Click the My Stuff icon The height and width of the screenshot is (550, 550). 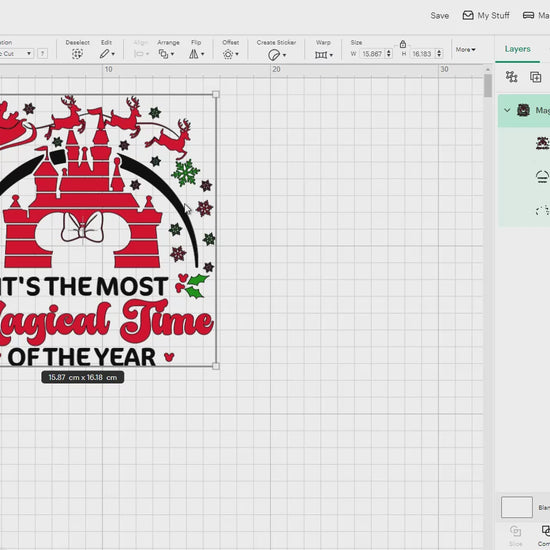[x=468, y=15]
